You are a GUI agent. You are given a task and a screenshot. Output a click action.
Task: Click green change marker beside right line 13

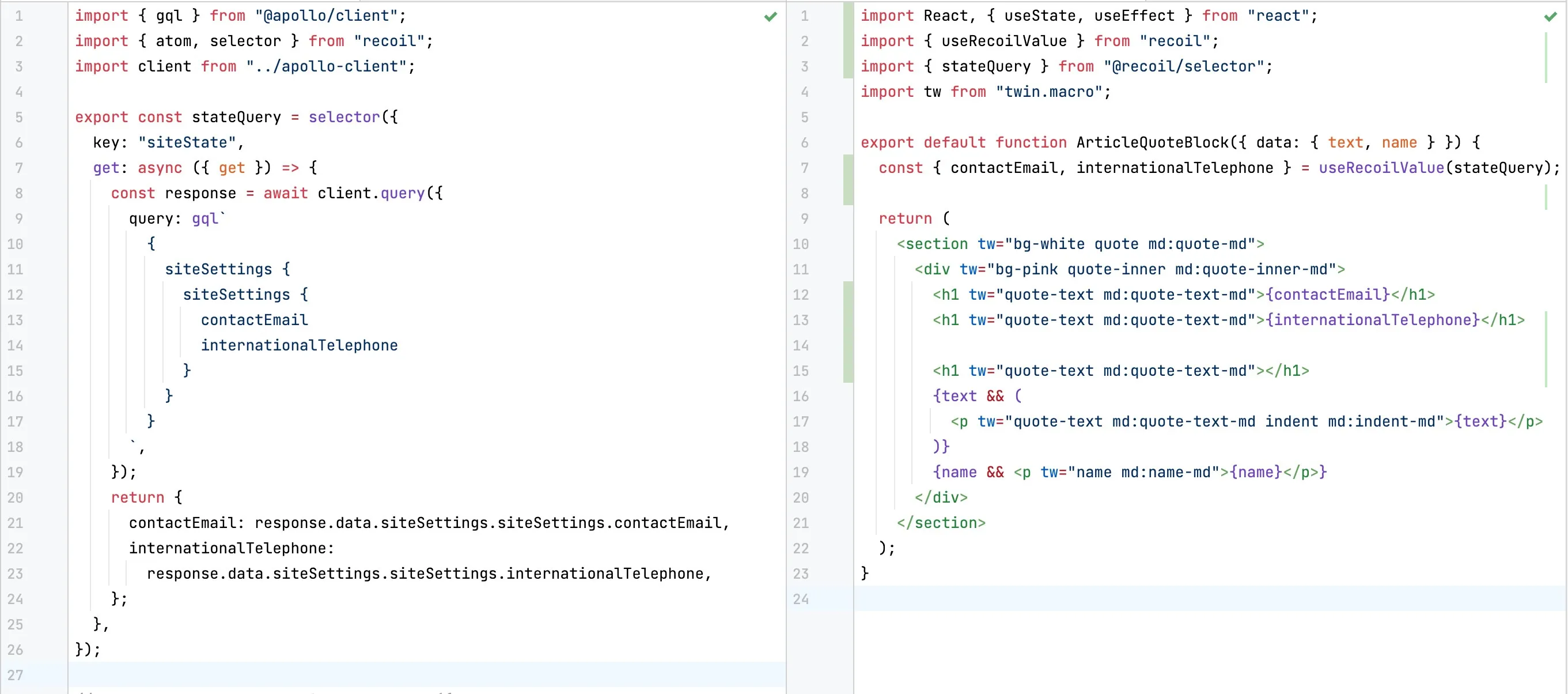(848, 320)
